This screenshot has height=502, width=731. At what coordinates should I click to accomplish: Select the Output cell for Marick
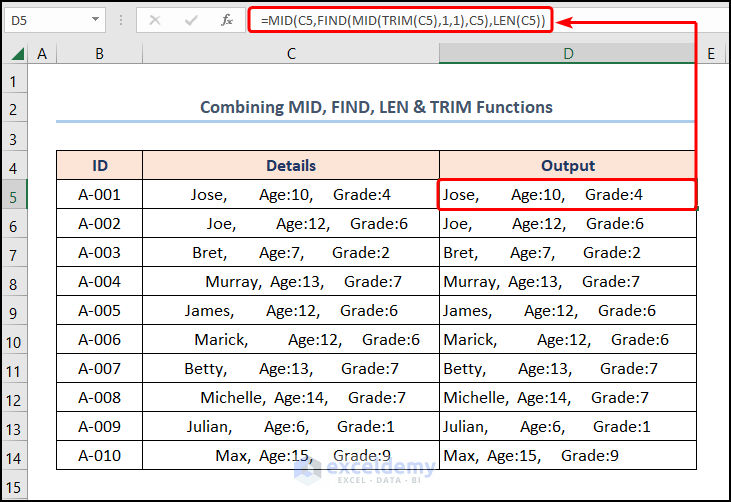point(567,339)
